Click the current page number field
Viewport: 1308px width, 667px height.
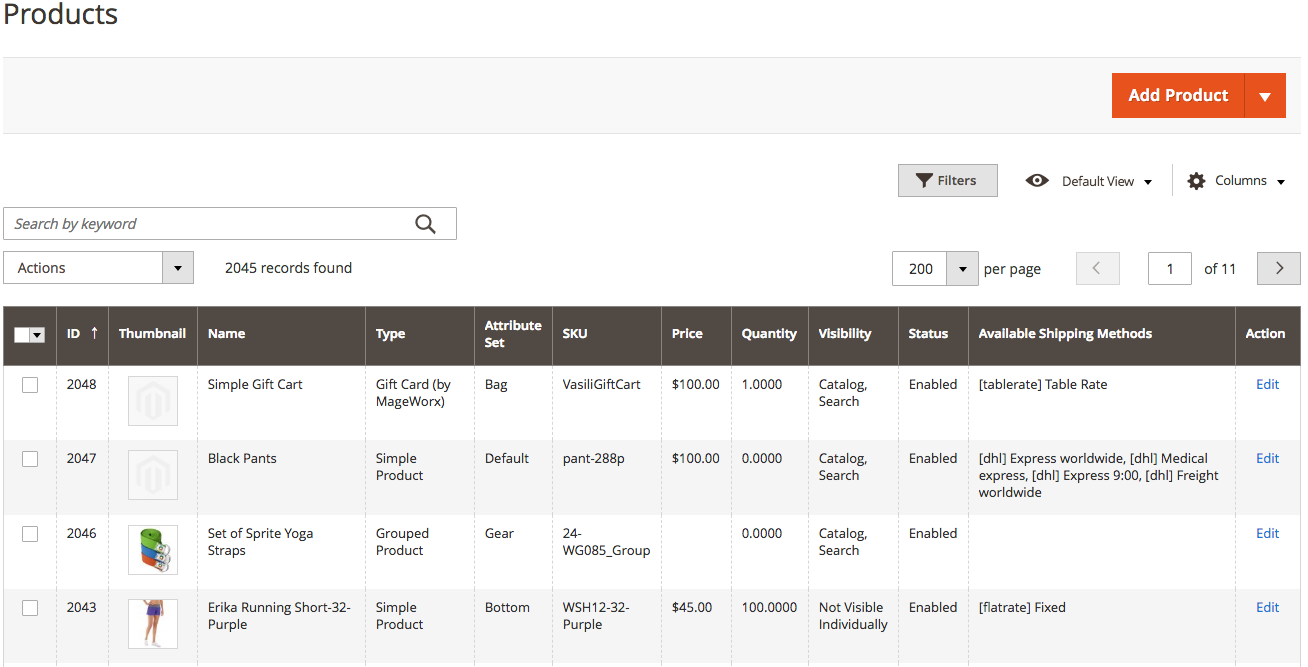click(1170, 268)
